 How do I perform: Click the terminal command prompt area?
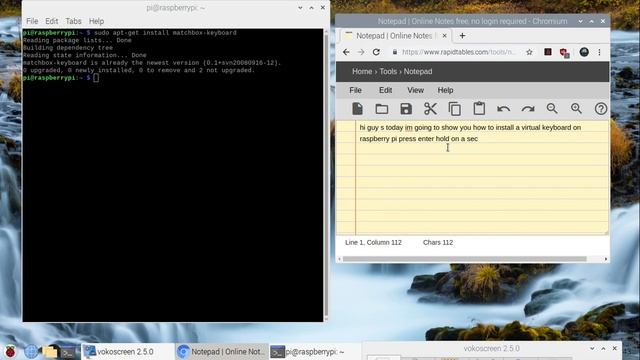tap(96, 78)
